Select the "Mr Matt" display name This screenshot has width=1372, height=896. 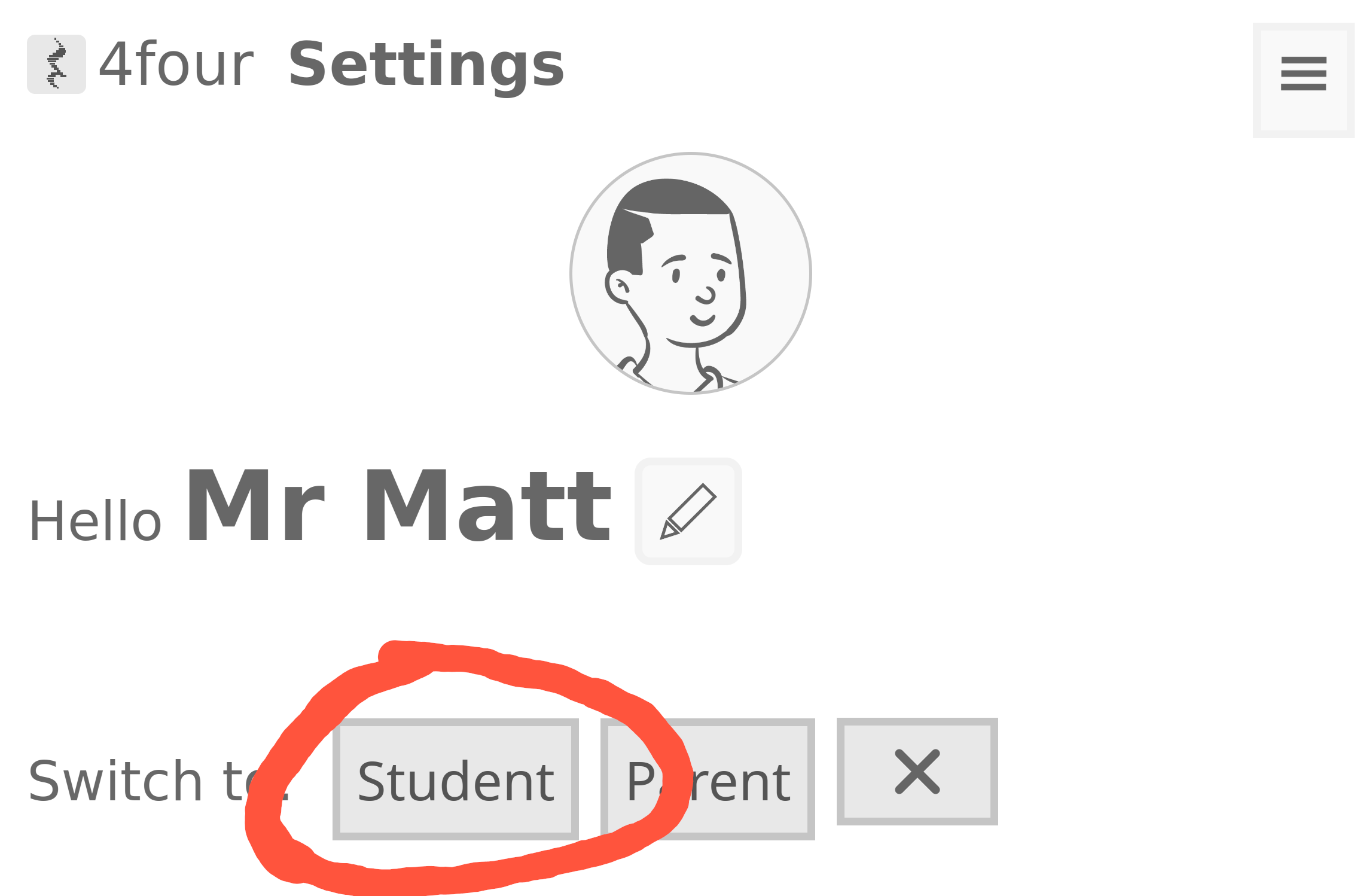point(399,507)
